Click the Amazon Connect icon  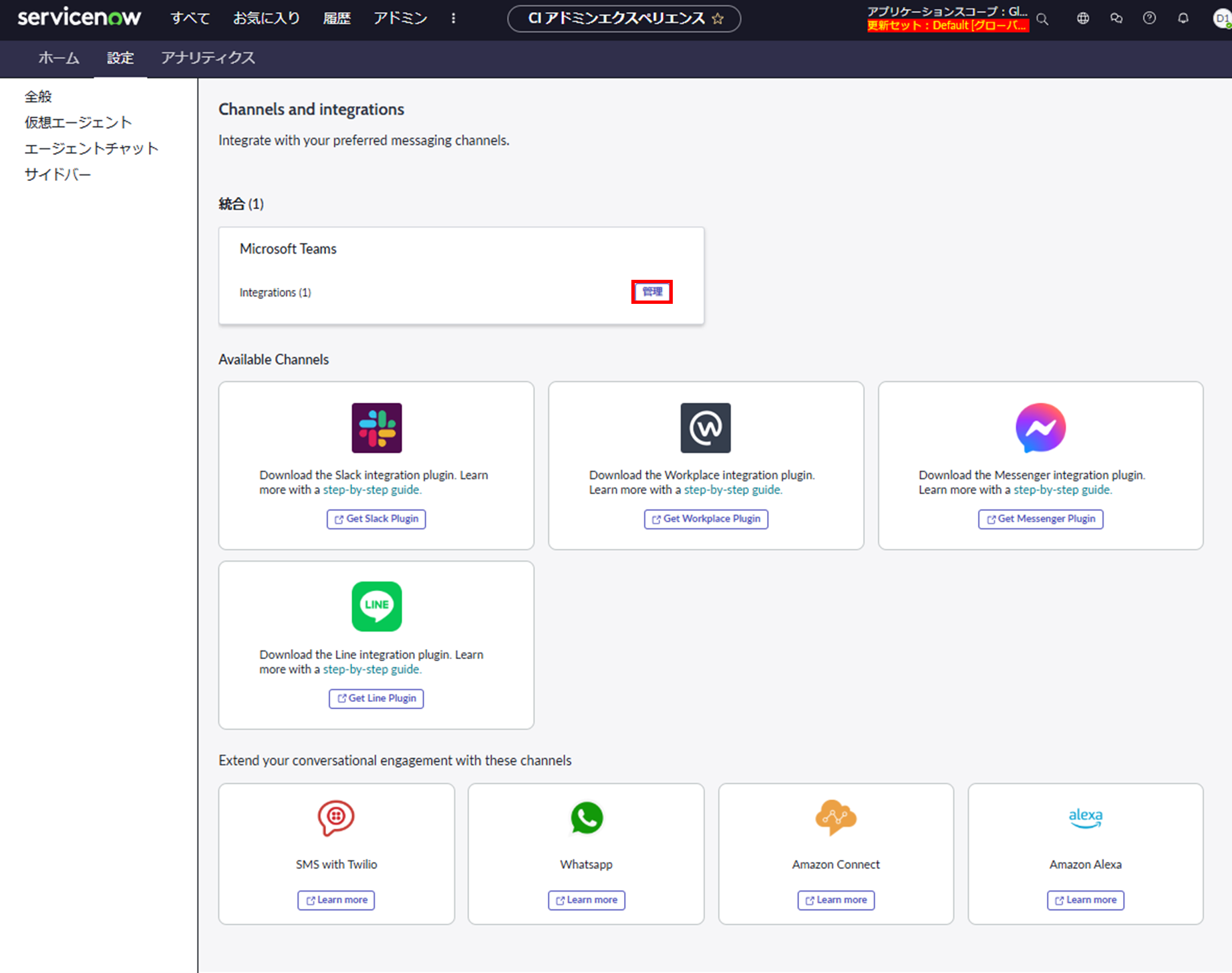(x=836, y=817)
